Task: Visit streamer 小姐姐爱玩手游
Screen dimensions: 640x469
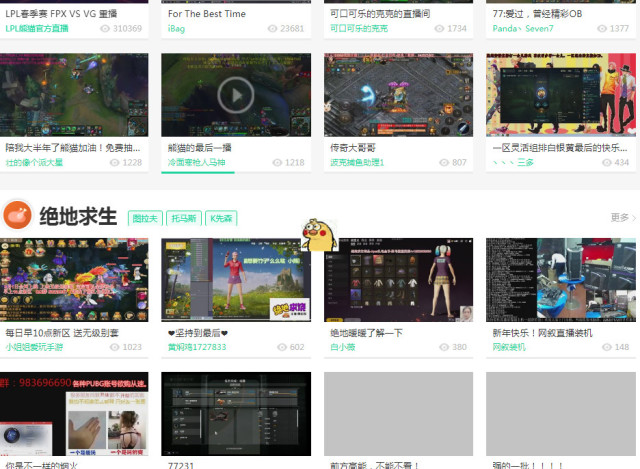Action: tap(34, 347)
